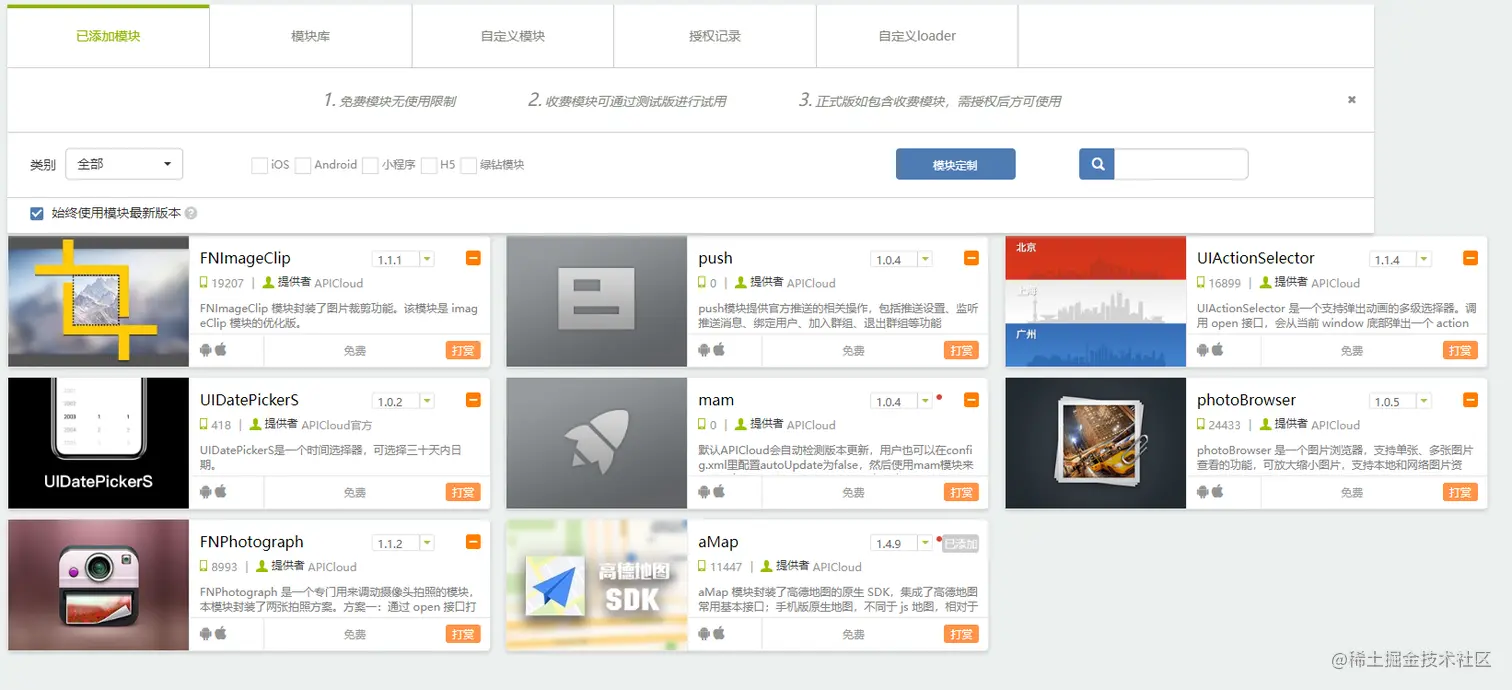
Task: Click the Apple icon on photoBrowser card
Action: point(1217,492)
